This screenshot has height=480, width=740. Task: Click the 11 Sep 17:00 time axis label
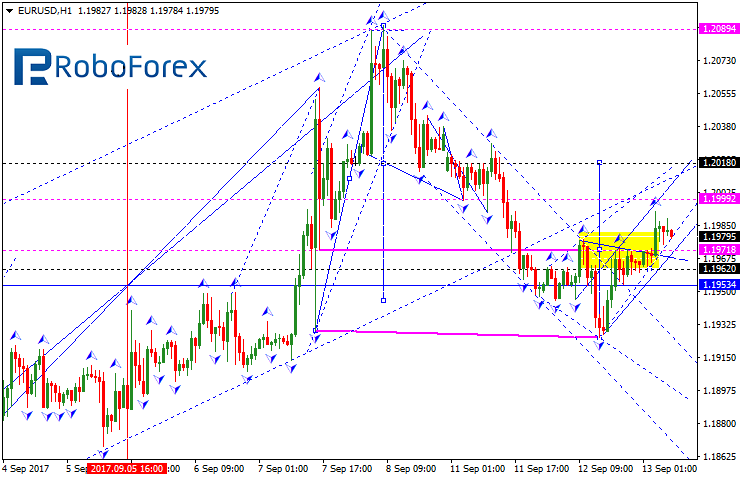click(x=541, y=469)
